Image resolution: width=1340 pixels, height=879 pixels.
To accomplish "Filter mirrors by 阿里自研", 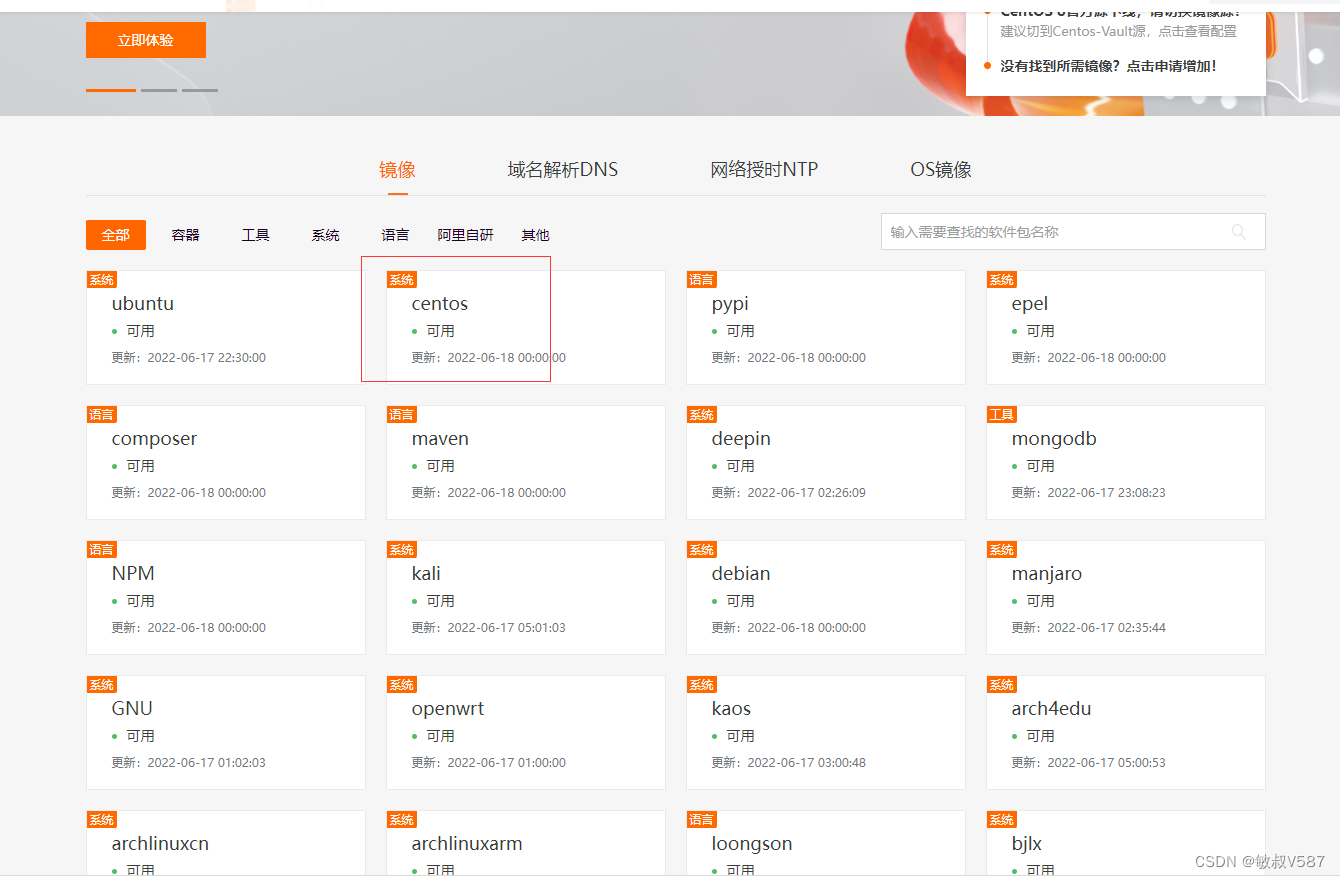I will point(466,235).
